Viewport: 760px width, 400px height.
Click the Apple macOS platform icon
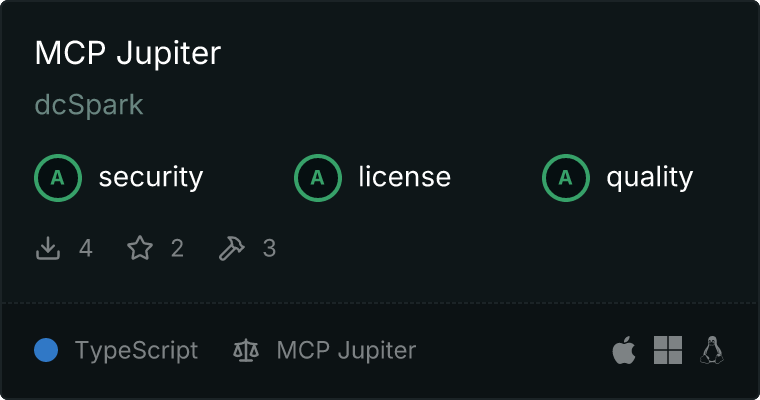[624, 350]
